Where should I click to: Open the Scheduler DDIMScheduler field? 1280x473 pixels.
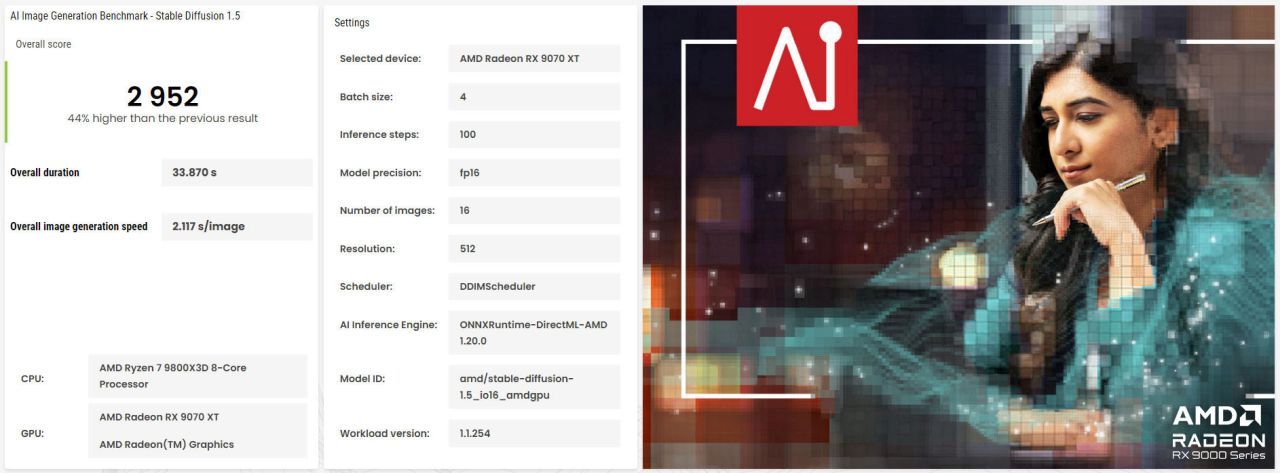click(x=533, y=287)
